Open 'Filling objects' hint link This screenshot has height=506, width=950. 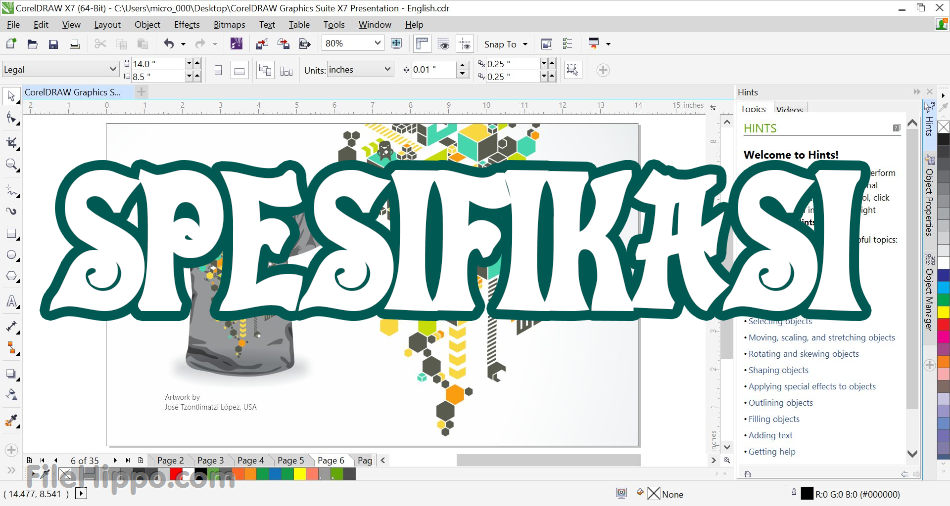click(x=774, y=419)
